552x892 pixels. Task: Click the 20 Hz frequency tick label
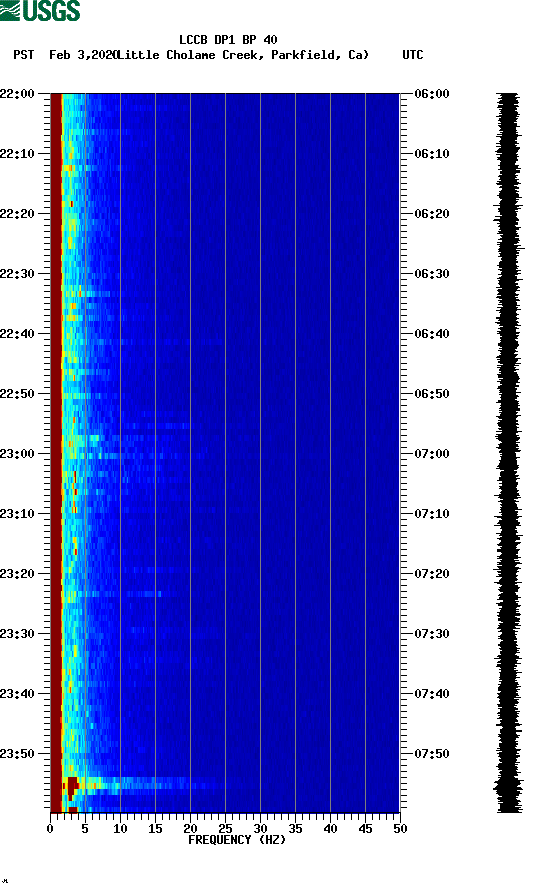tap(190, 829)
